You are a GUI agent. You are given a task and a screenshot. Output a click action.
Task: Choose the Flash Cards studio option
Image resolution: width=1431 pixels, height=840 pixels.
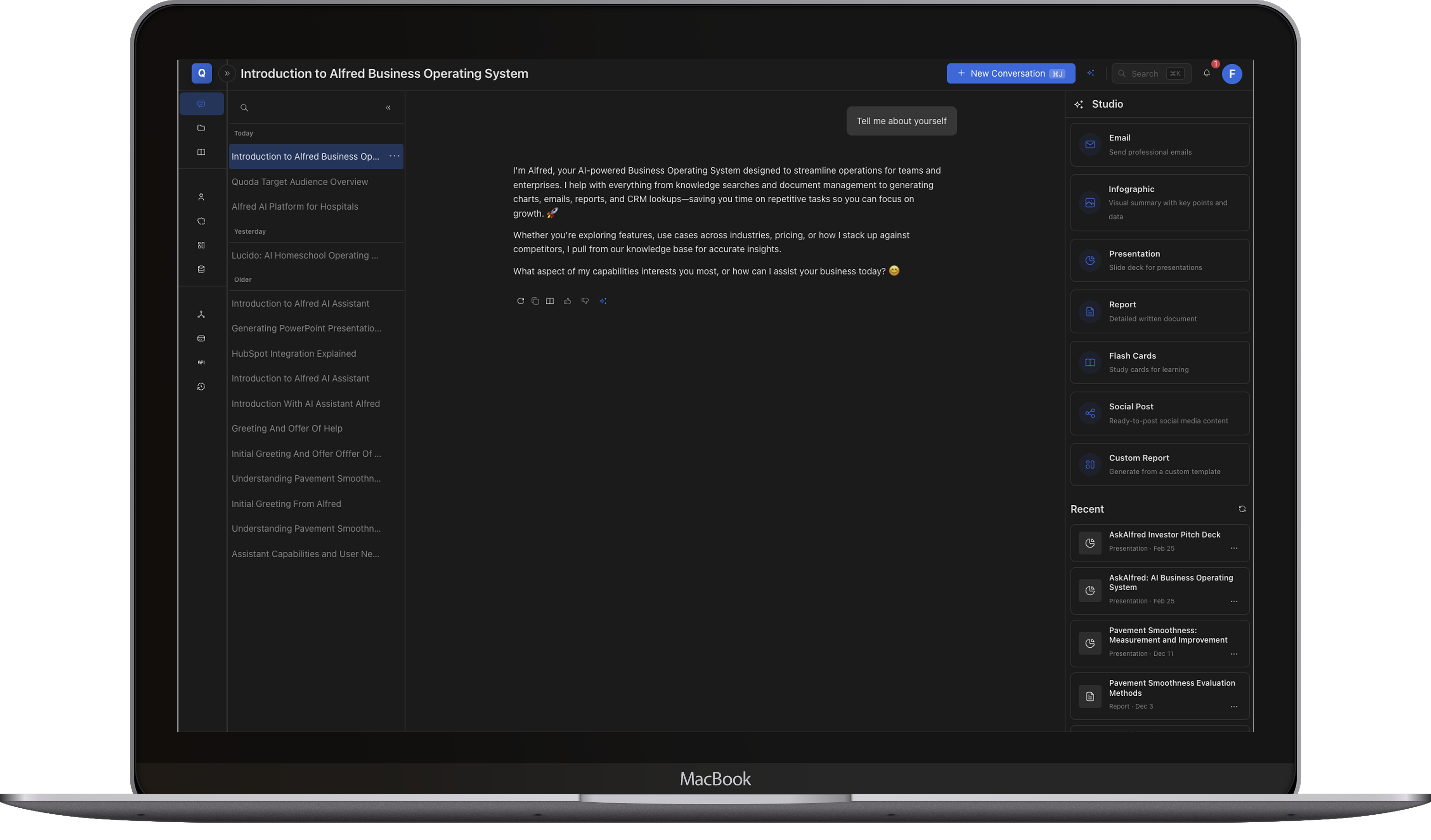(1160, 362)
